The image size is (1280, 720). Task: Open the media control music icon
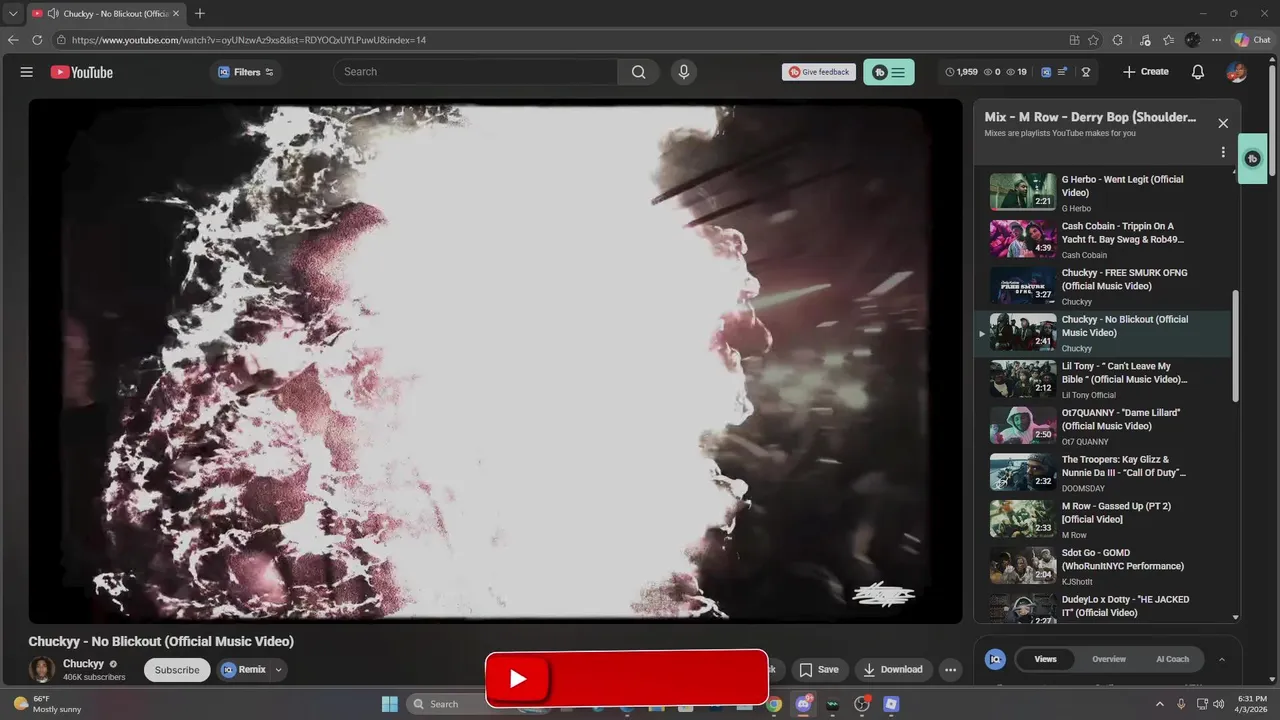1143,40
